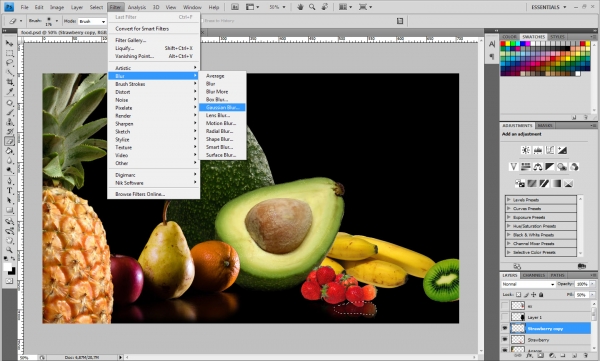This screenshot has height=361, width=600.
Task: Open layer style fx menu
Action: click(x=530, y=356)
